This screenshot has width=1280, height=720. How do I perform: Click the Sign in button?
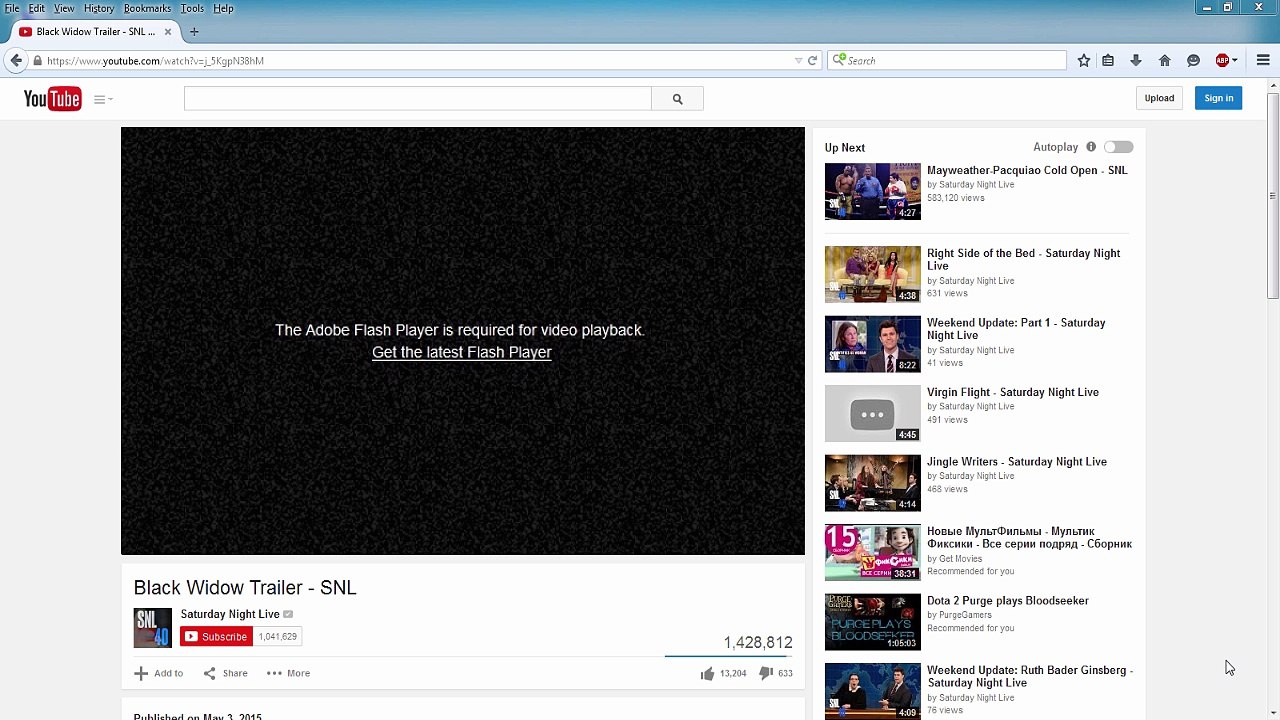point(1218,98)
